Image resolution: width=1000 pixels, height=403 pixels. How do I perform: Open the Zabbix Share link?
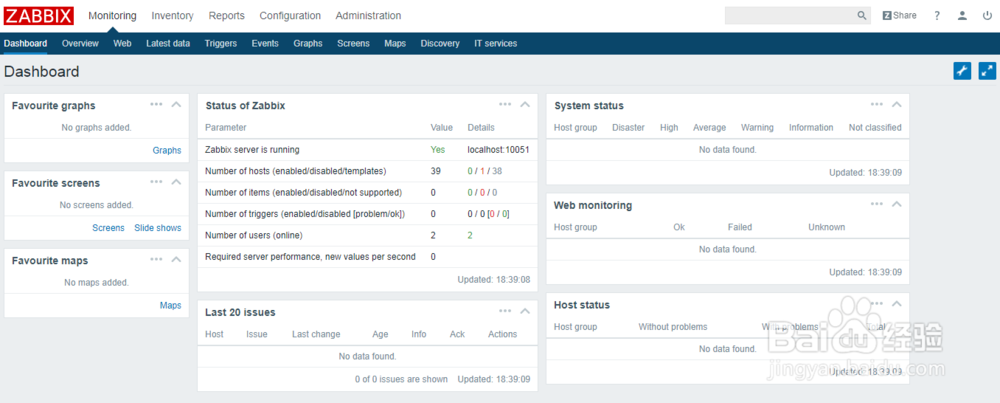899,16
